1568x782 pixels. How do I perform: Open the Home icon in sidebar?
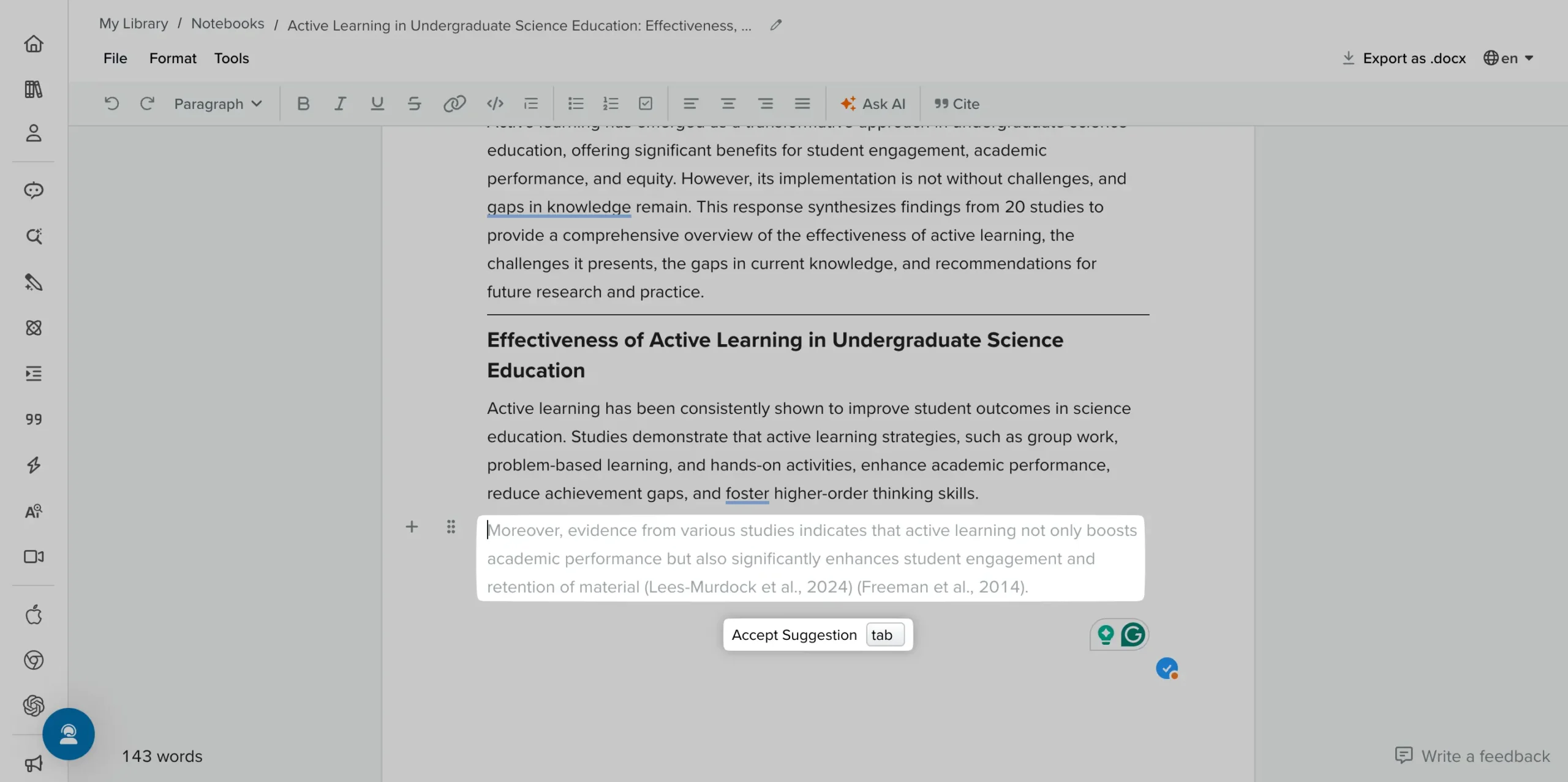tap(34, 43)
